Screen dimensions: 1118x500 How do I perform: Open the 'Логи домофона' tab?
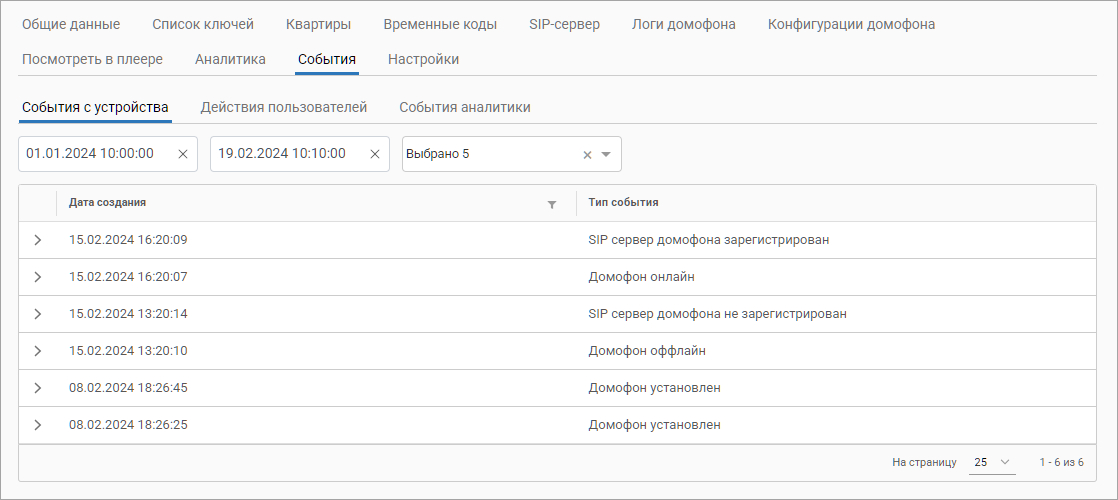point(683,24)
